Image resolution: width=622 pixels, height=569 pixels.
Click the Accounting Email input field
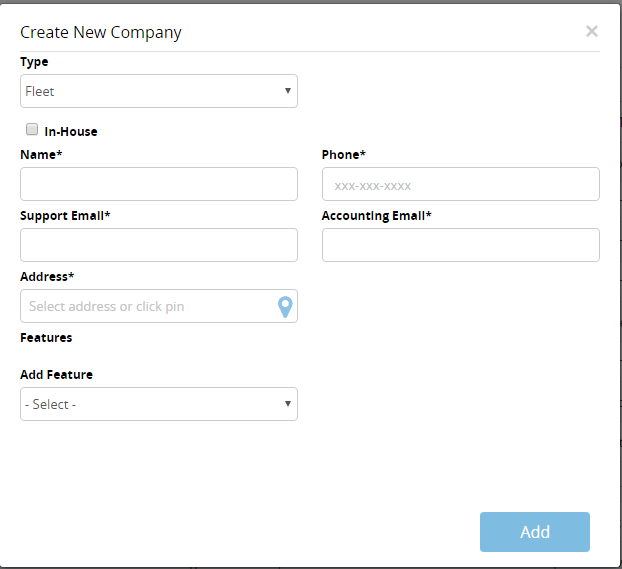(x=461, y=245)
